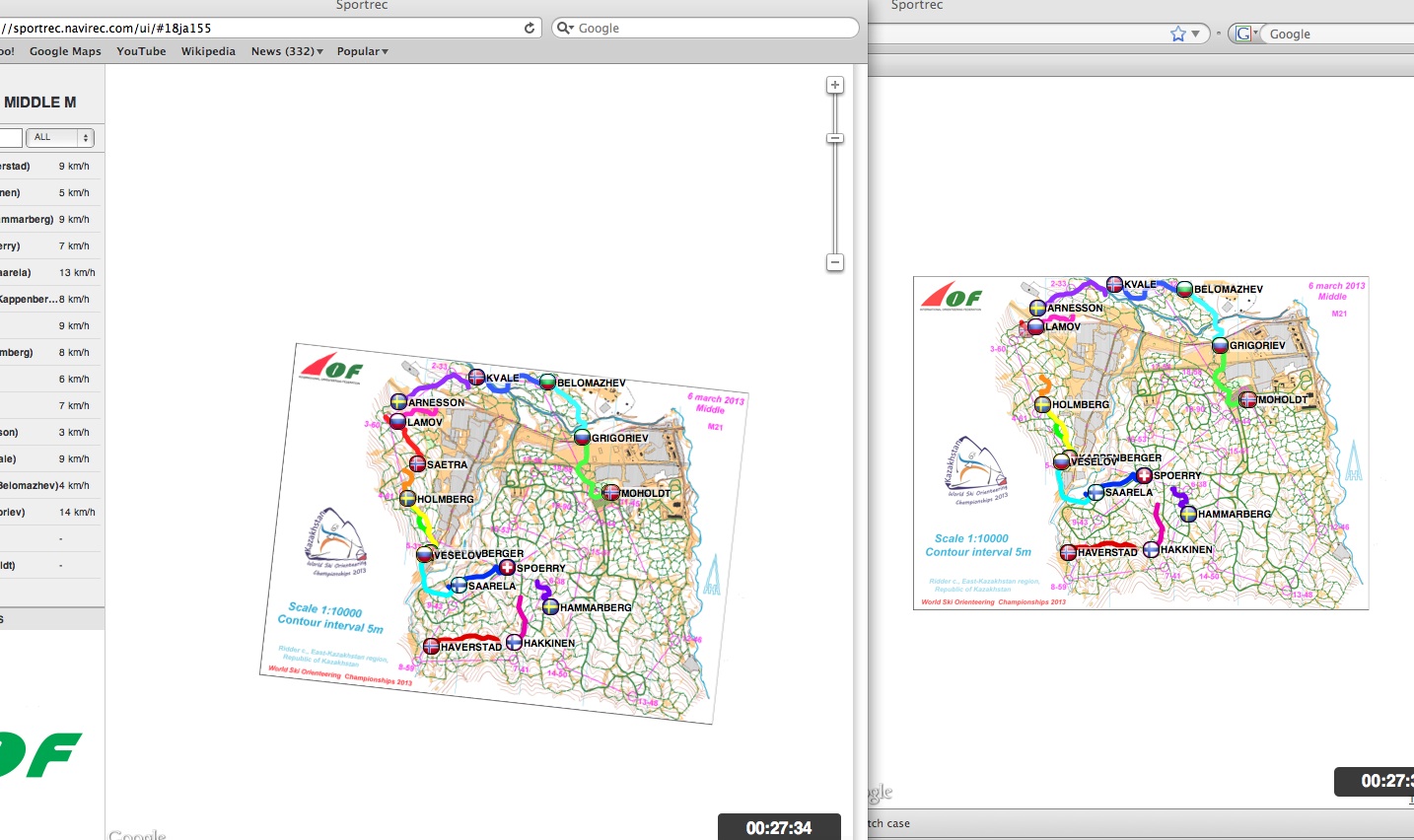Open the ALL filter dropdown
This screenshot has width=1414, height=840.
click(60, 137)
